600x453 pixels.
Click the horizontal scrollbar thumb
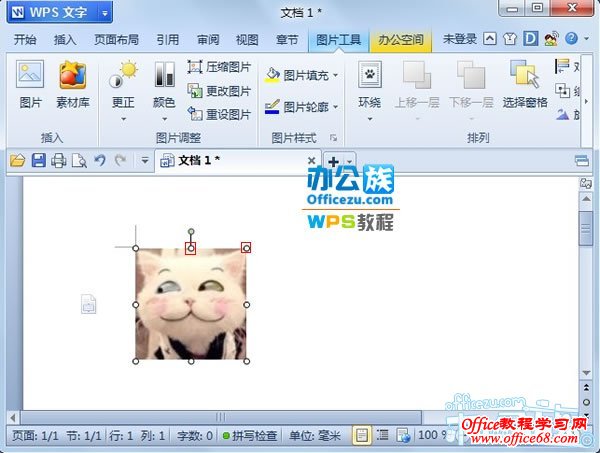tap(221, 417)
